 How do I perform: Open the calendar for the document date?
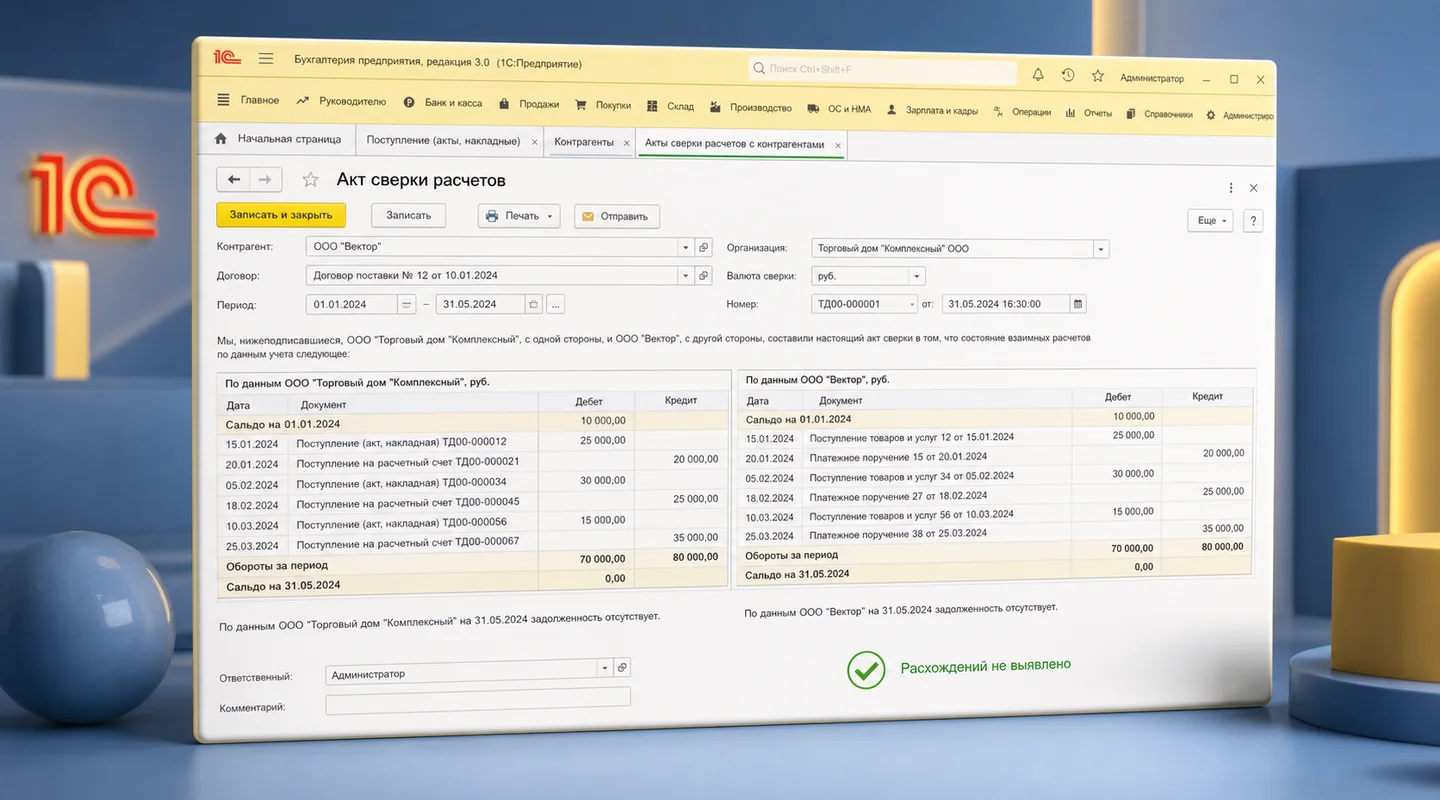tap(1078, 304)
